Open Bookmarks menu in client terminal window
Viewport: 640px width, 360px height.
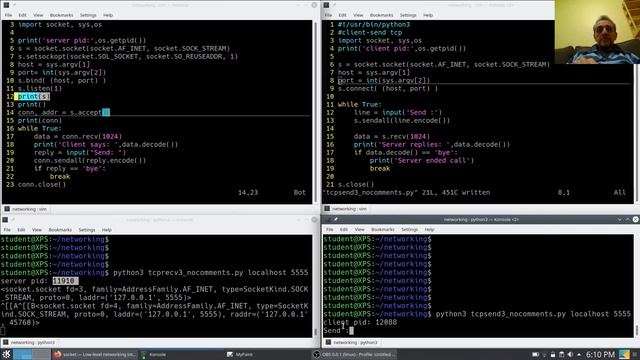tap(383, 229)
